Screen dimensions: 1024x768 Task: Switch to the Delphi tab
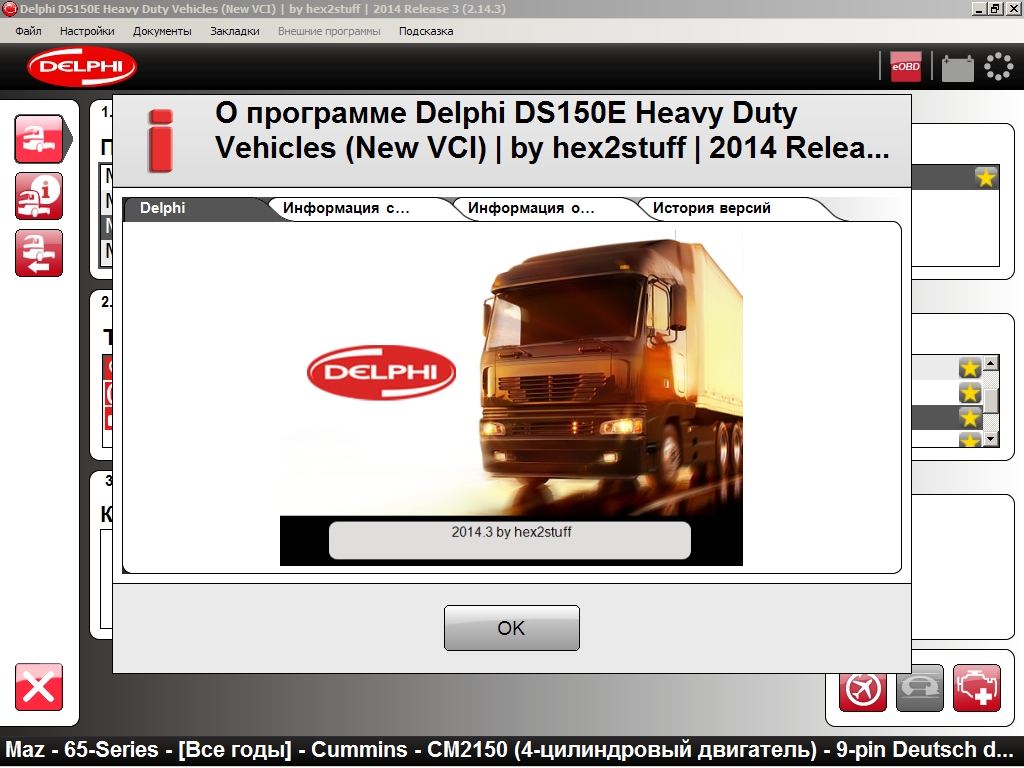[x=163, y=208]
